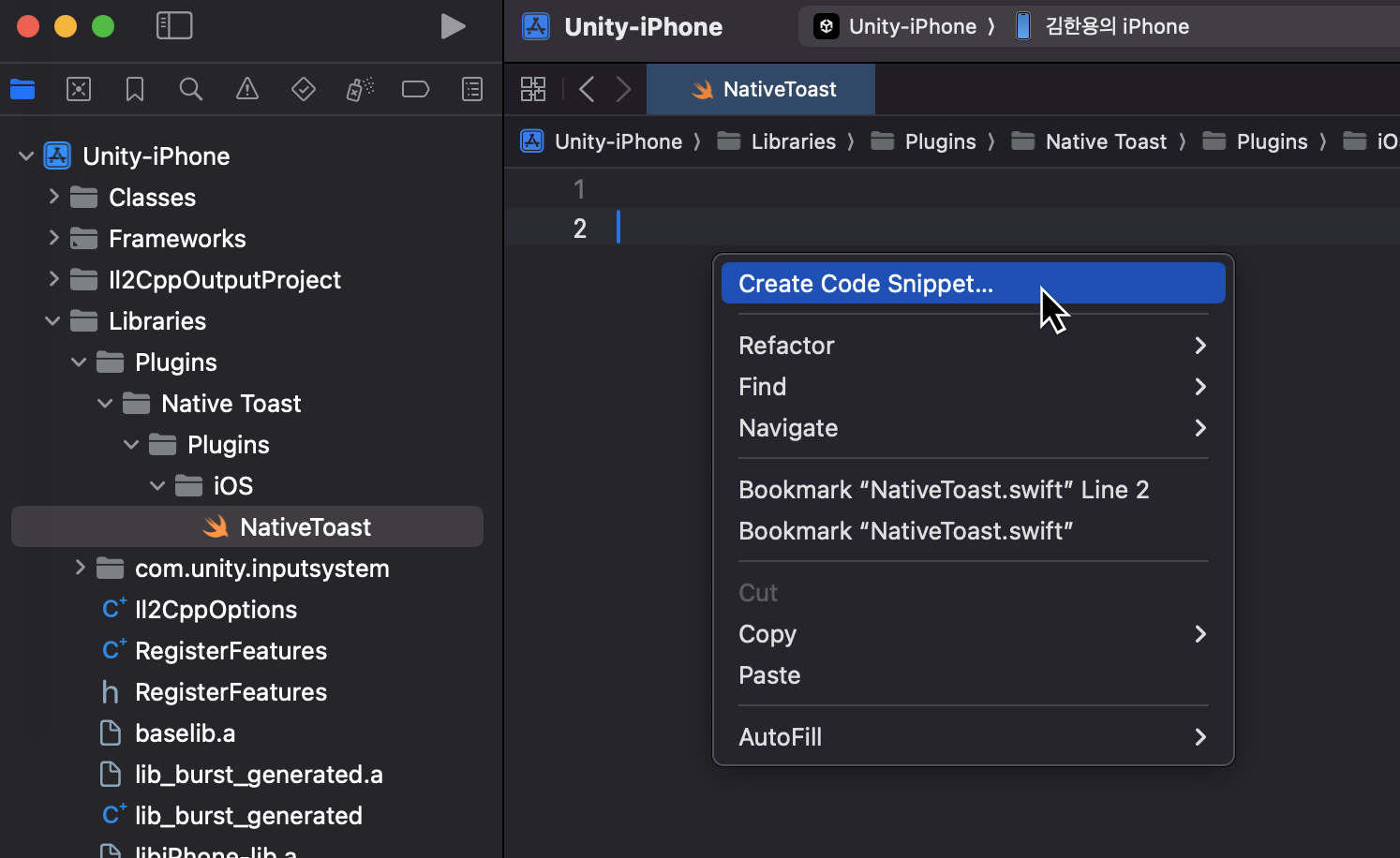1400x858 pixels.
Task: Select the NativeToast swift file
Action: coord(247,526)
